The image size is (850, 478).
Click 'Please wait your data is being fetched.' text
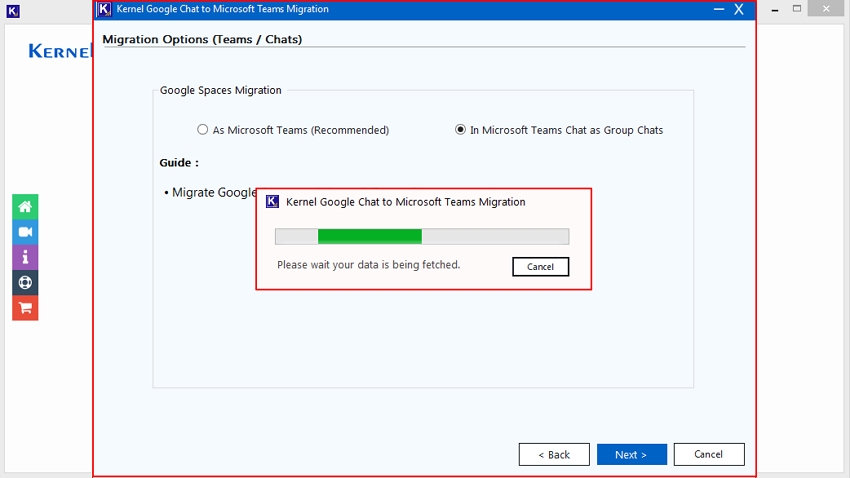[x=369, y=265]
